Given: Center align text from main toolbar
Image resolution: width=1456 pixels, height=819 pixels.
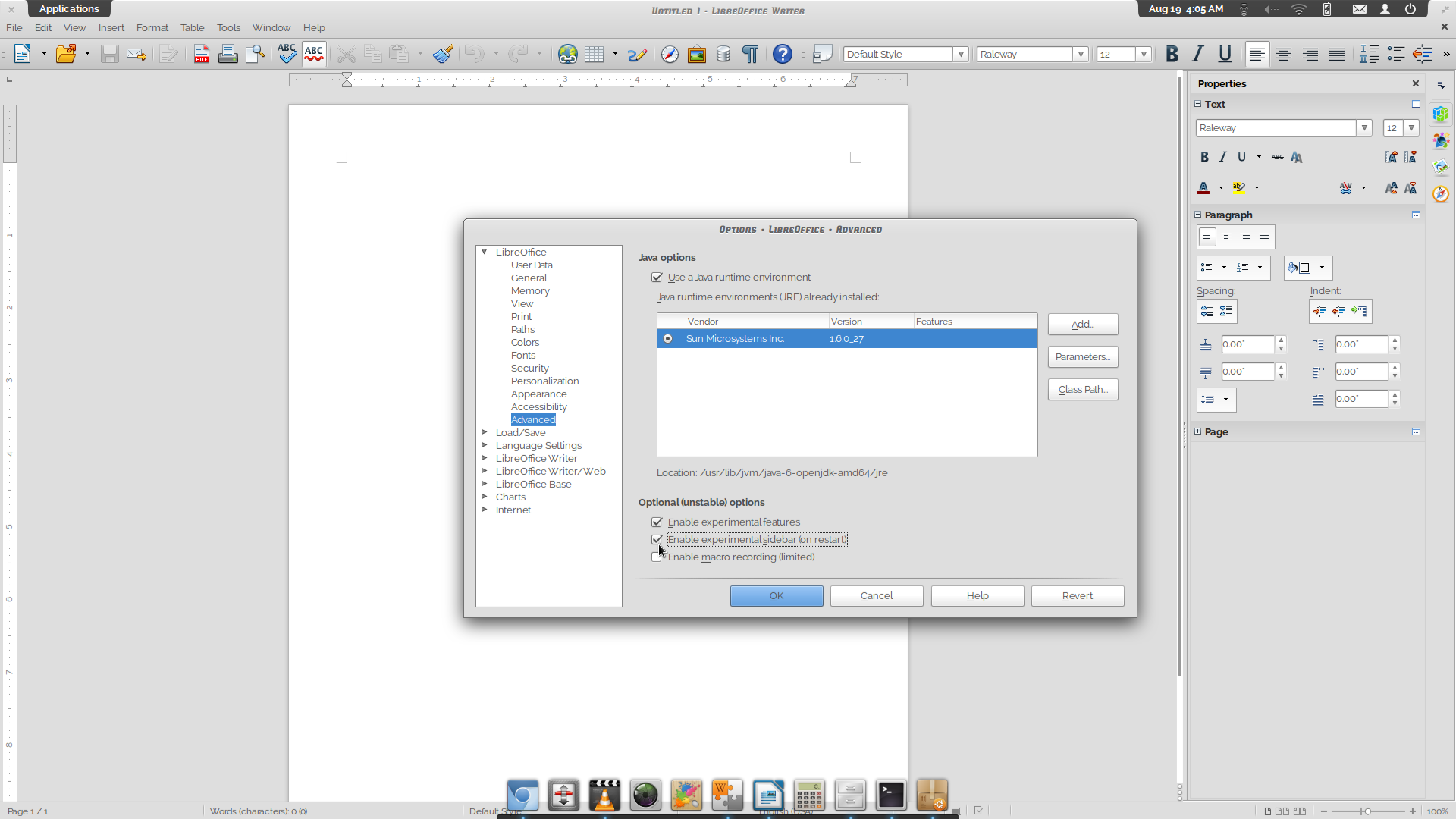Looking at the screenshot, I should click(x=1284, y=54).
